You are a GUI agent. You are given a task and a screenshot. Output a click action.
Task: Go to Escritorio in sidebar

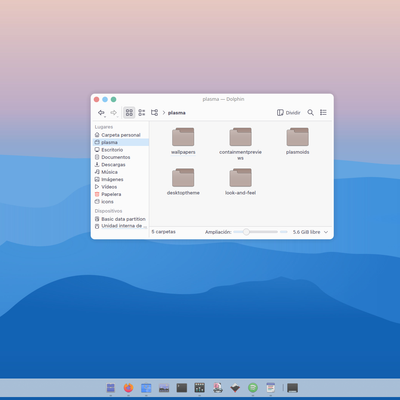pyautogui.click(x=120, y=150)
